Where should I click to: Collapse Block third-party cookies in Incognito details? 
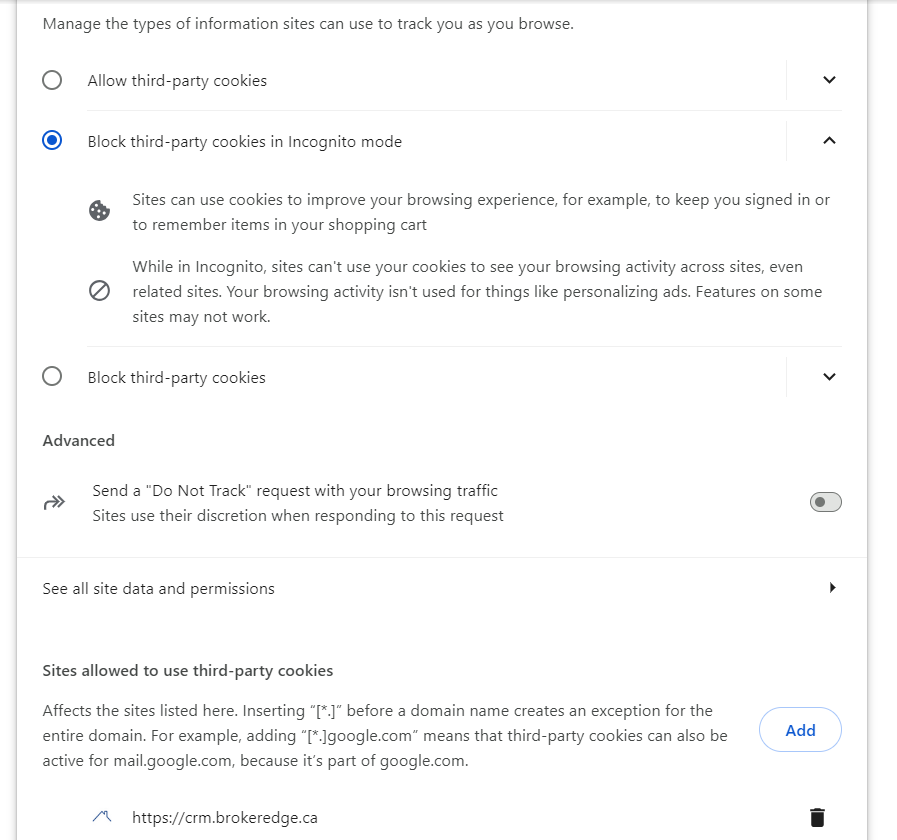828,141
